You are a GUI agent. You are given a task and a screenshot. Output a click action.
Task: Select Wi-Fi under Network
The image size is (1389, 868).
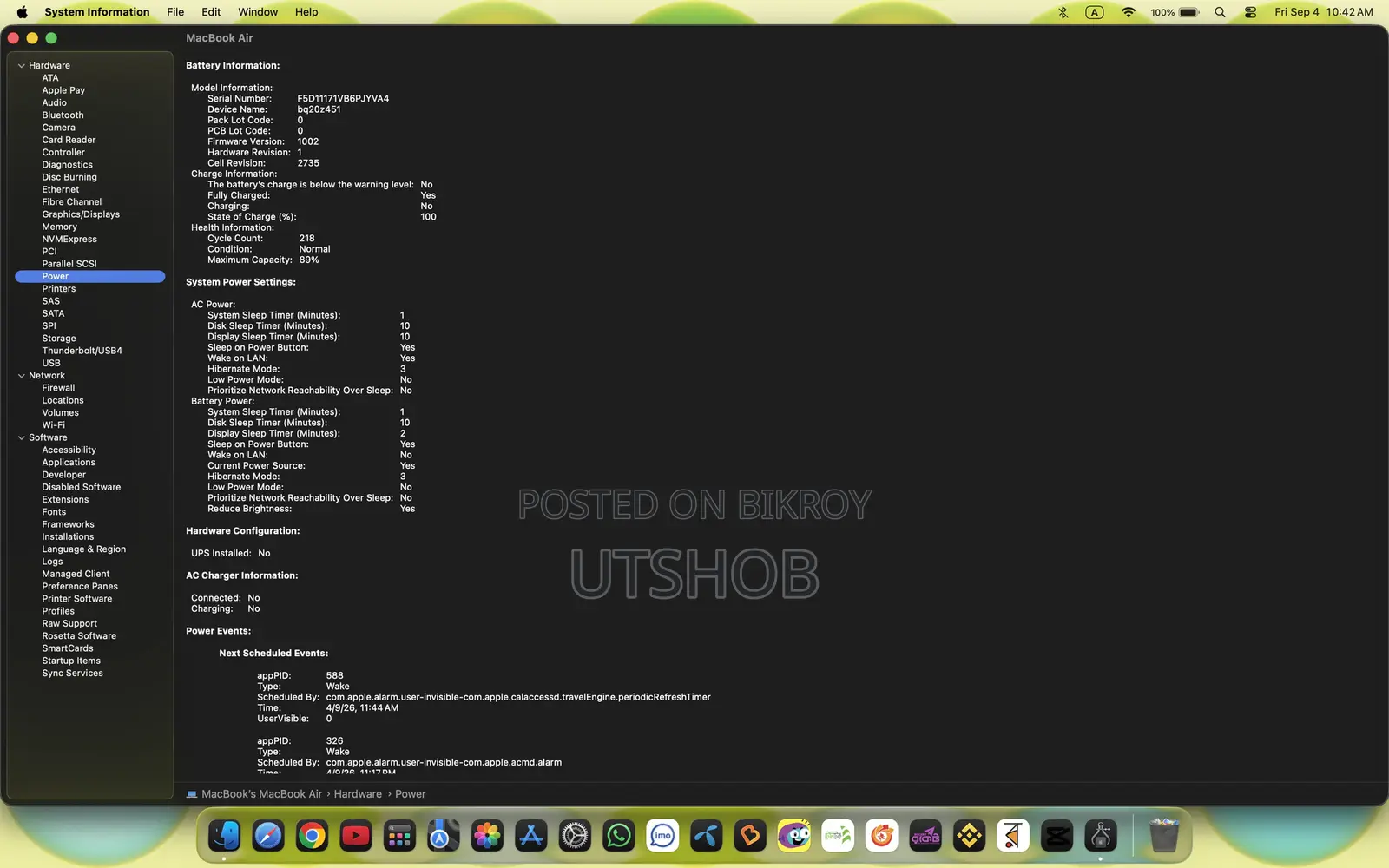coord(54,425)
